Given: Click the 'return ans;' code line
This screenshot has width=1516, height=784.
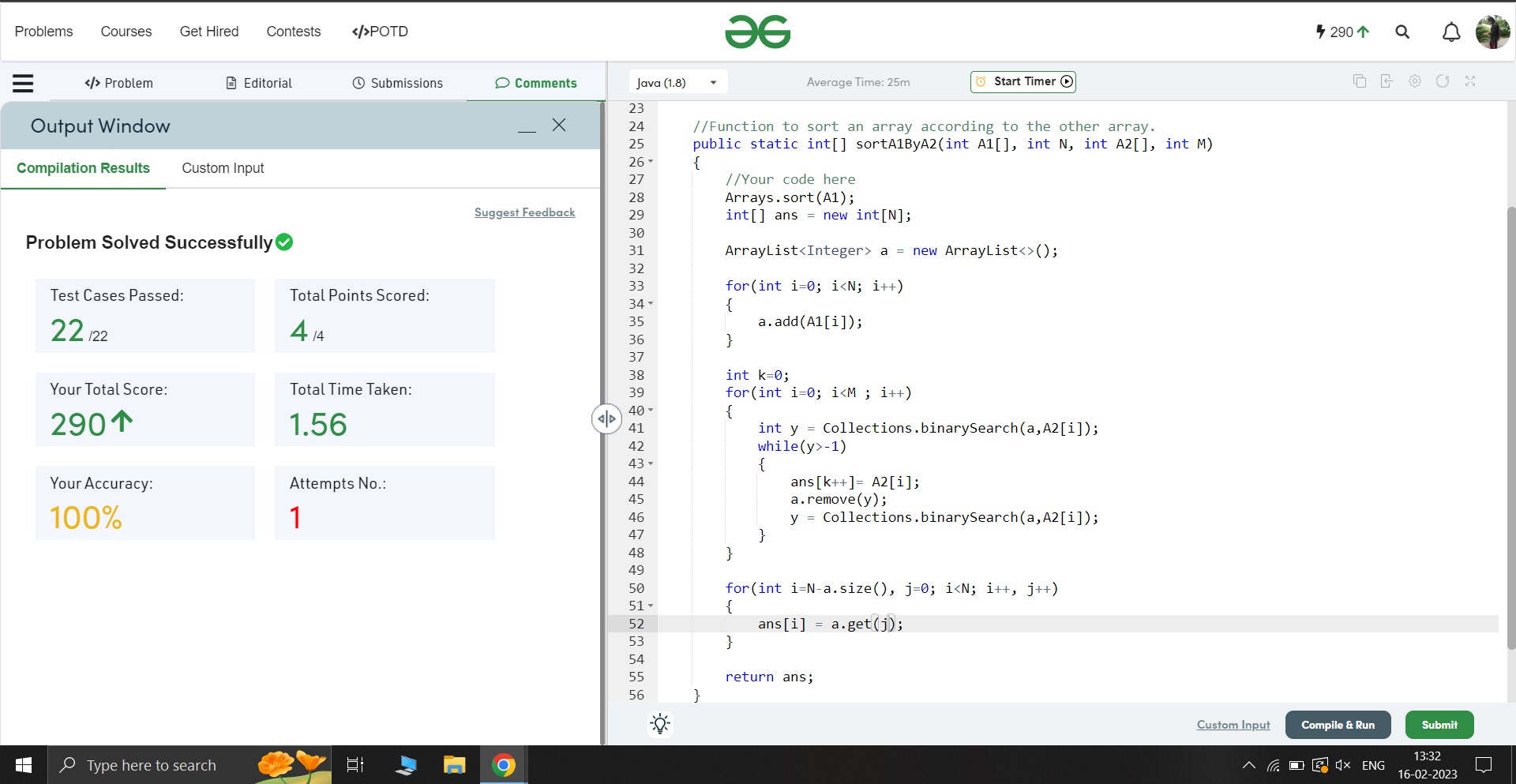Looking at the screenshot, I should coord(769,677).
